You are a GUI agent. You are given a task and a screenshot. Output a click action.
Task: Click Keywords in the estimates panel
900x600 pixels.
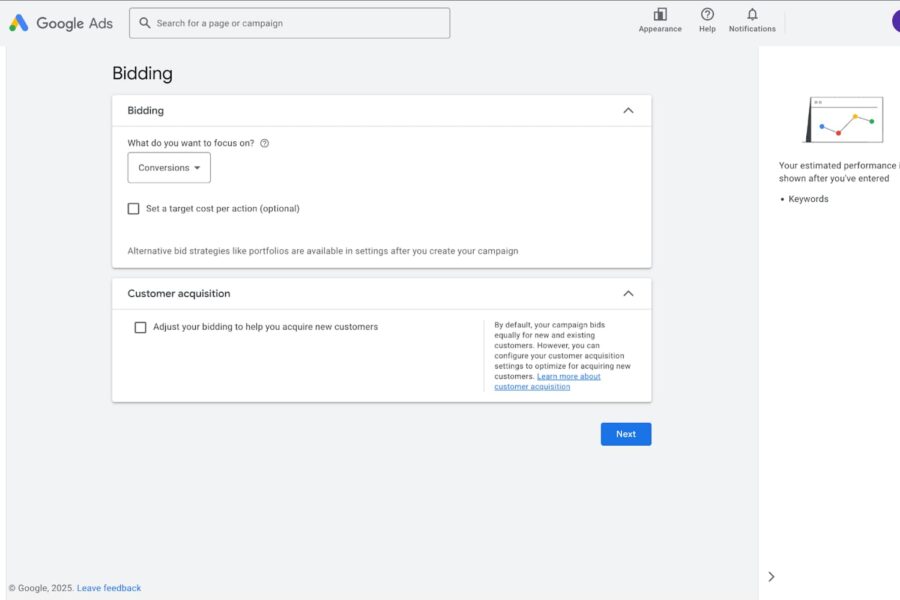pos(808,199)
